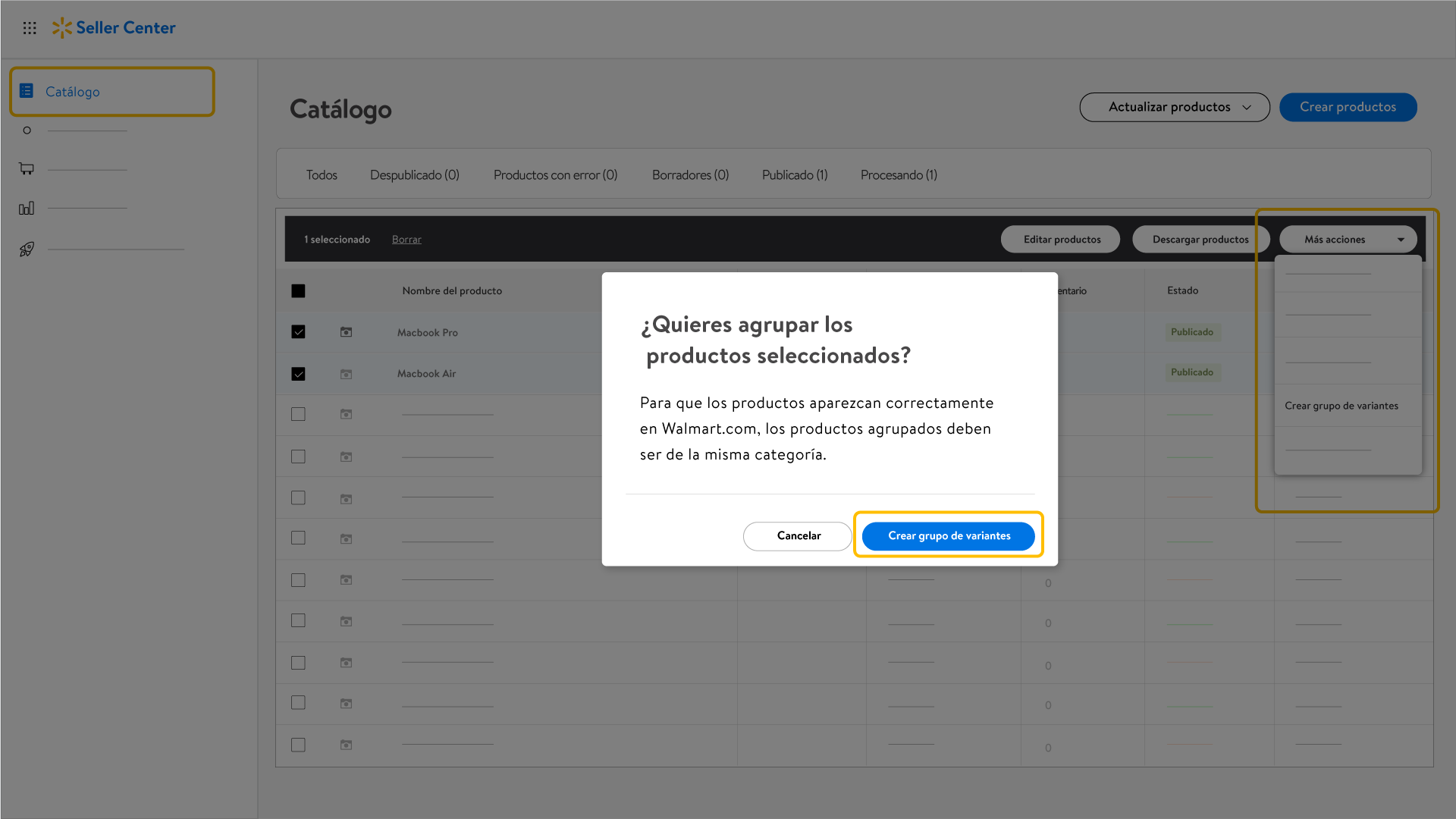Uncheck the Macbook Air checkbox

298,374
